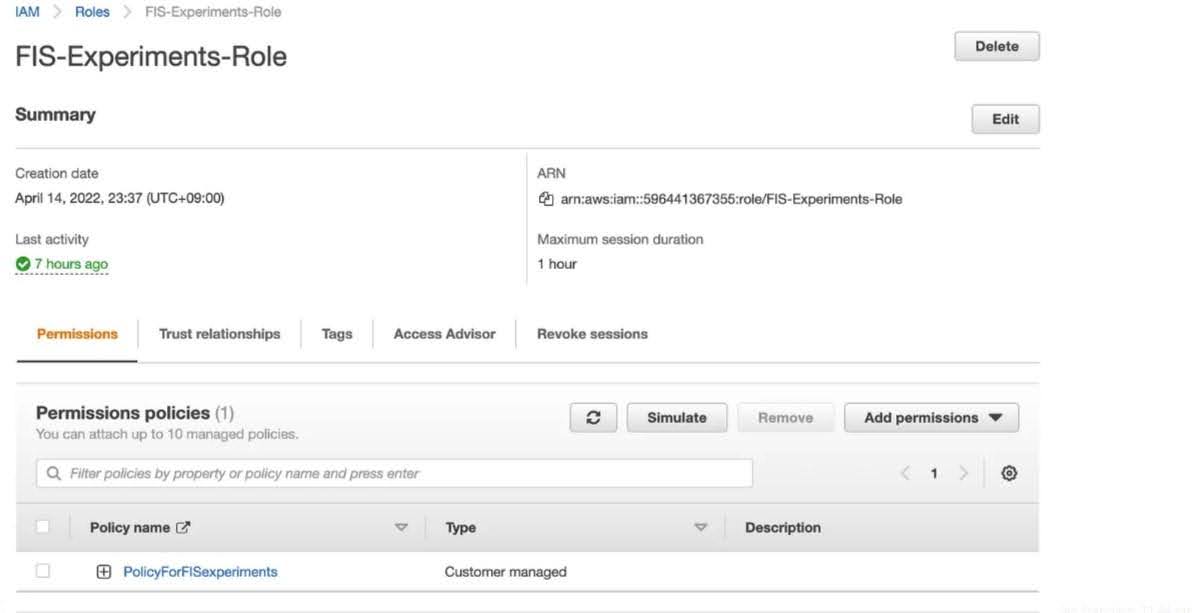Go to next page of policies
The width and height of the screenshot is (1192, 613).
[x=961, y=472]
